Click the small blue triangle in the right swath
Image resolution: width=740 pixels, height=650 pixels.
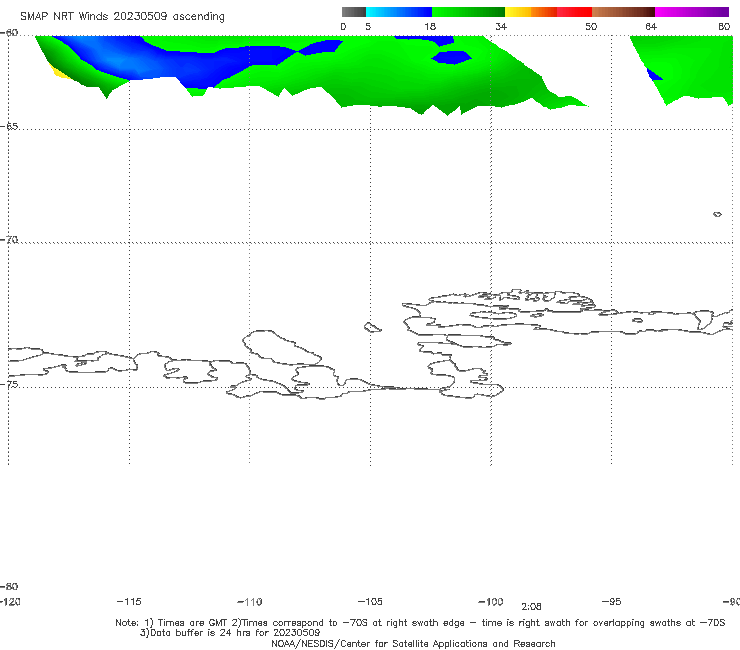point(654,75)
